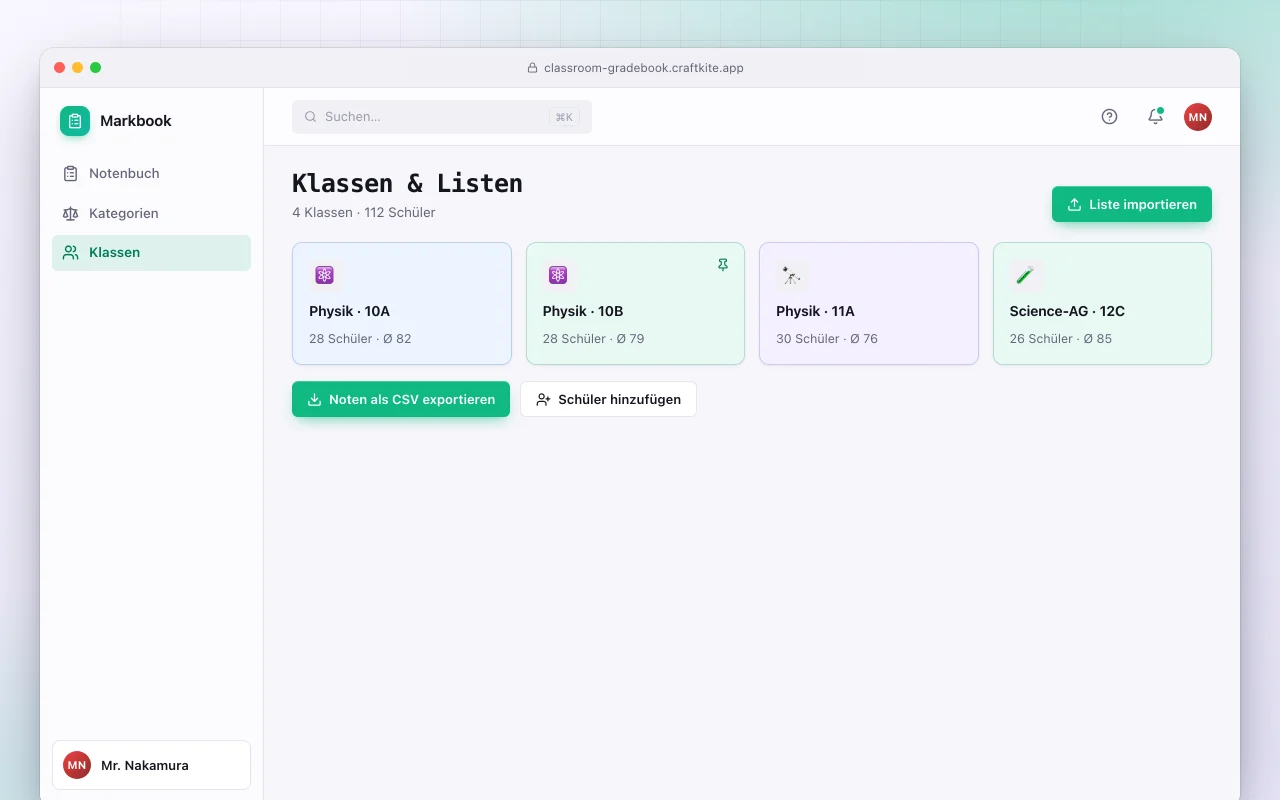Open the Mr. Nakamura account card
The height and width of the screenshot is (800, 1280).
pos(151,765)
